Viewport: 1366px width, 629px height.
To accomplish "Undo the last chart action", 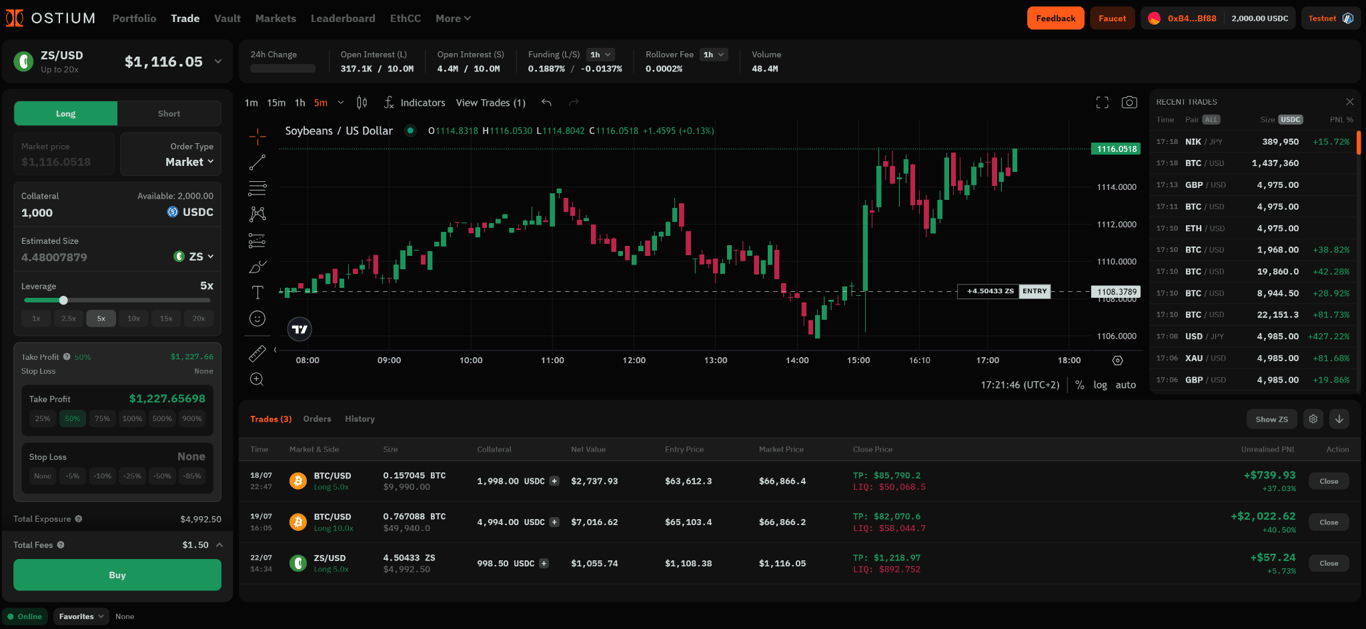I will point(546,103).
